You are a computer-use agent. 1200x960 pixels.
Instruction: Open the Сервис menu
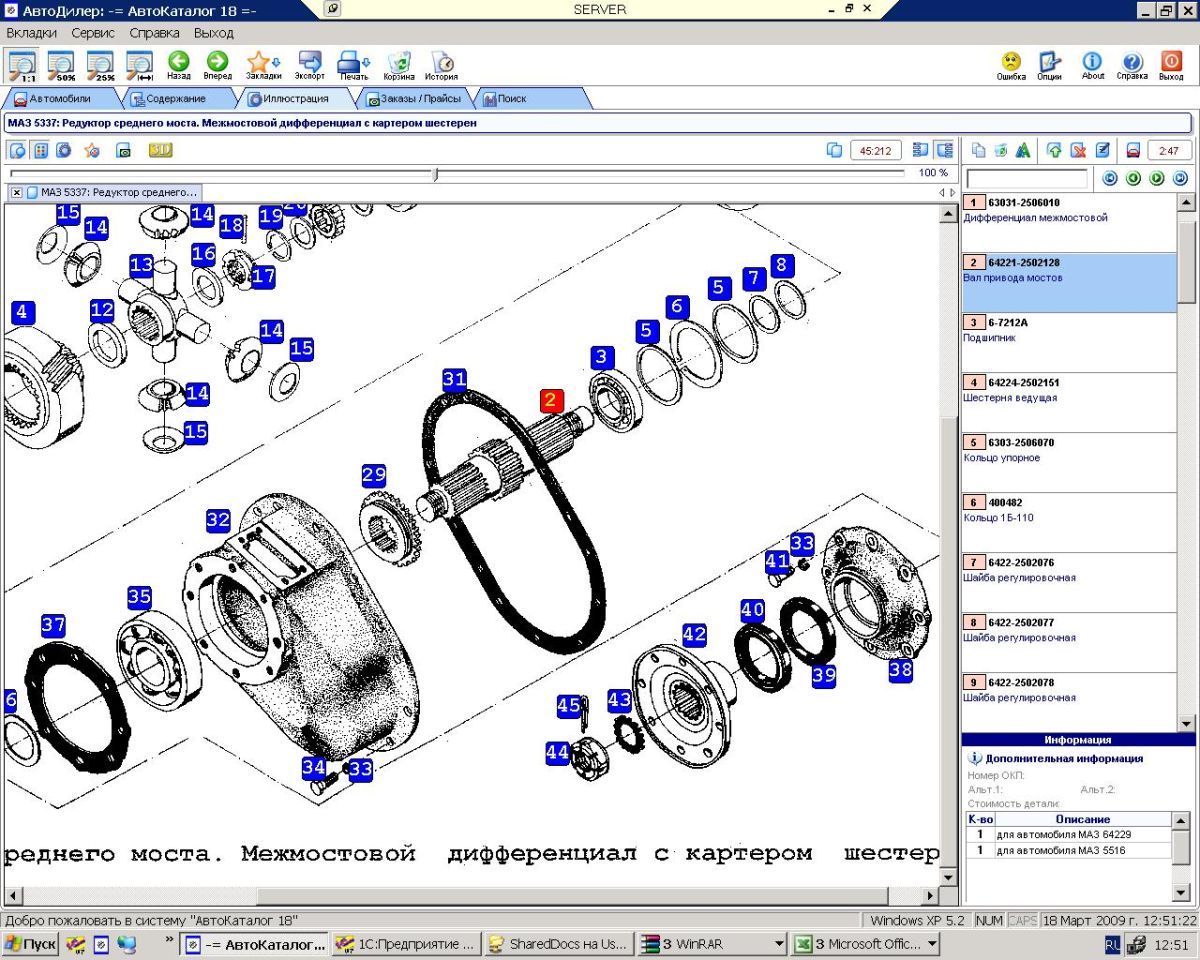coord(93,33)
